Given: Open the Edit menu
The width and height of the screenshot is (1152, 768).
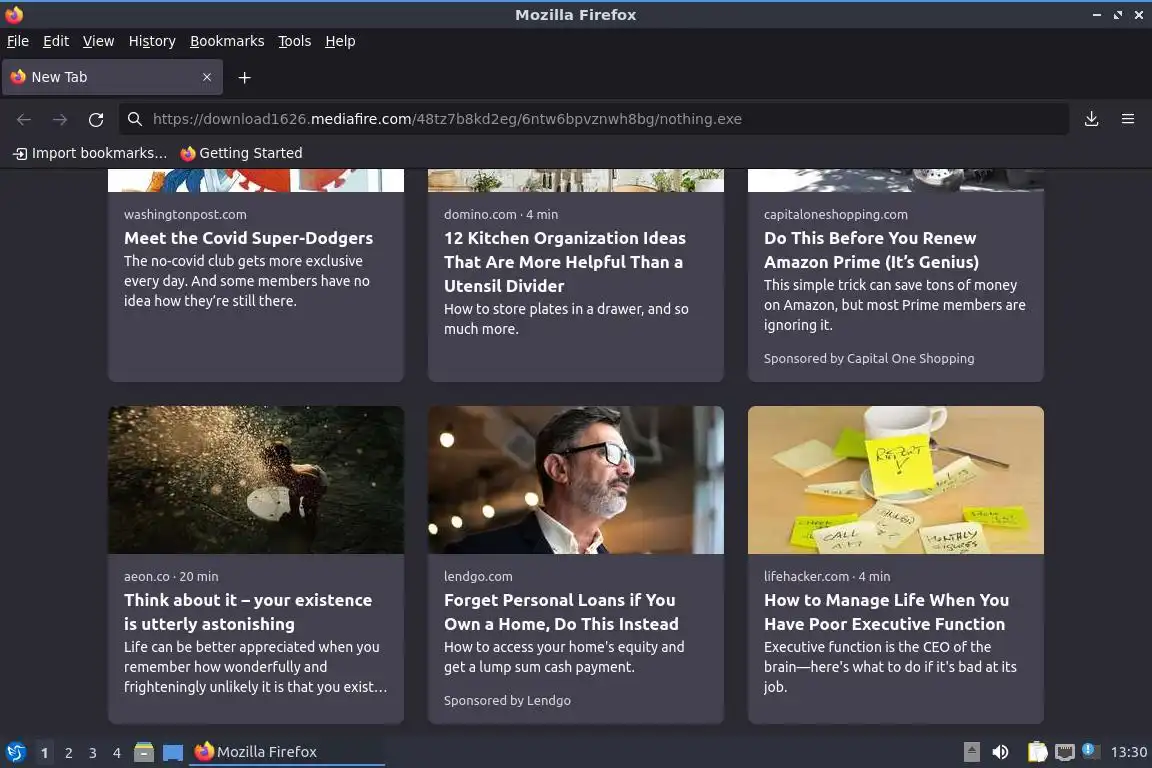Looking at the screenshot, I should [56, 41].
